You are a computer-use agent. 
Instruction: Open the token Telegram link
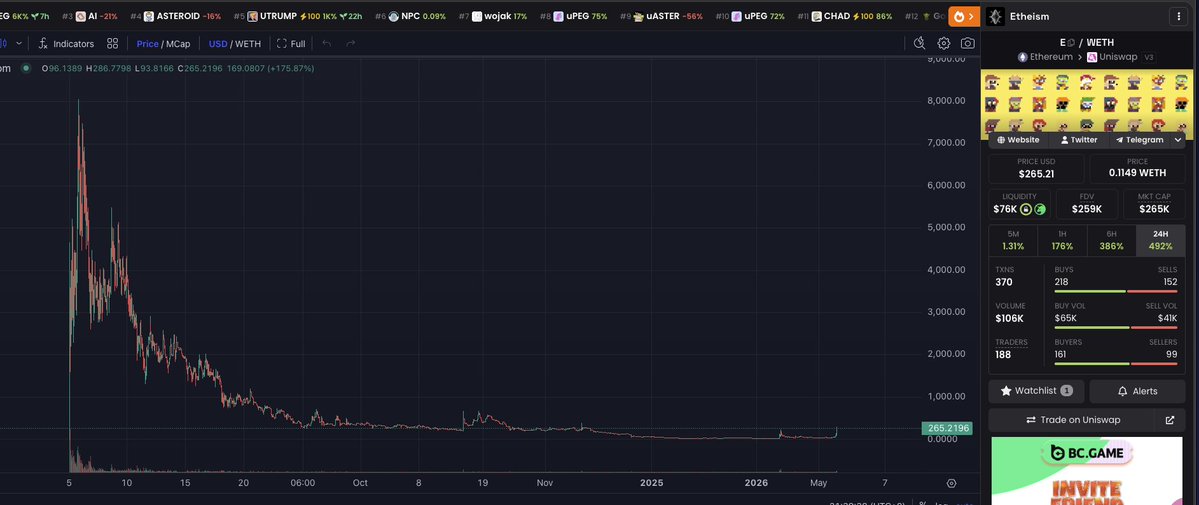point(1139,140)
